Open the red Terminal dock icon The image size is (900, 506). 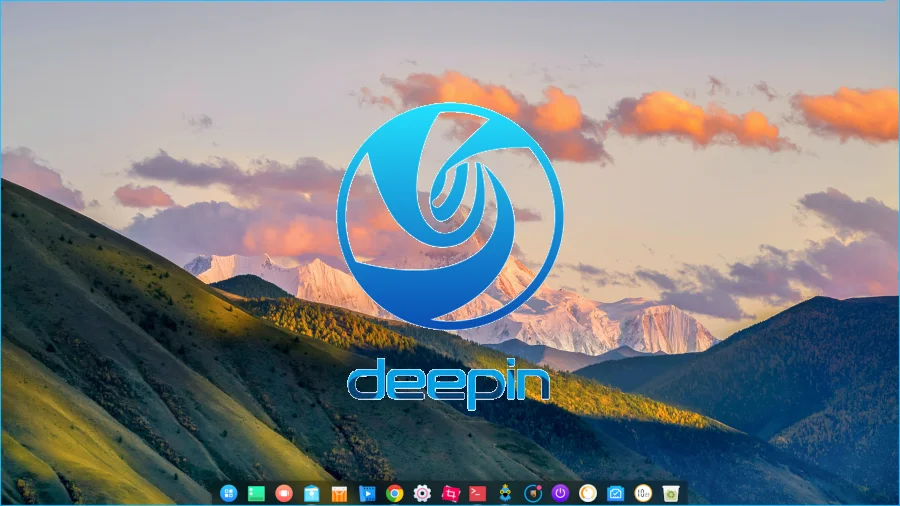[x=478, y=493]
